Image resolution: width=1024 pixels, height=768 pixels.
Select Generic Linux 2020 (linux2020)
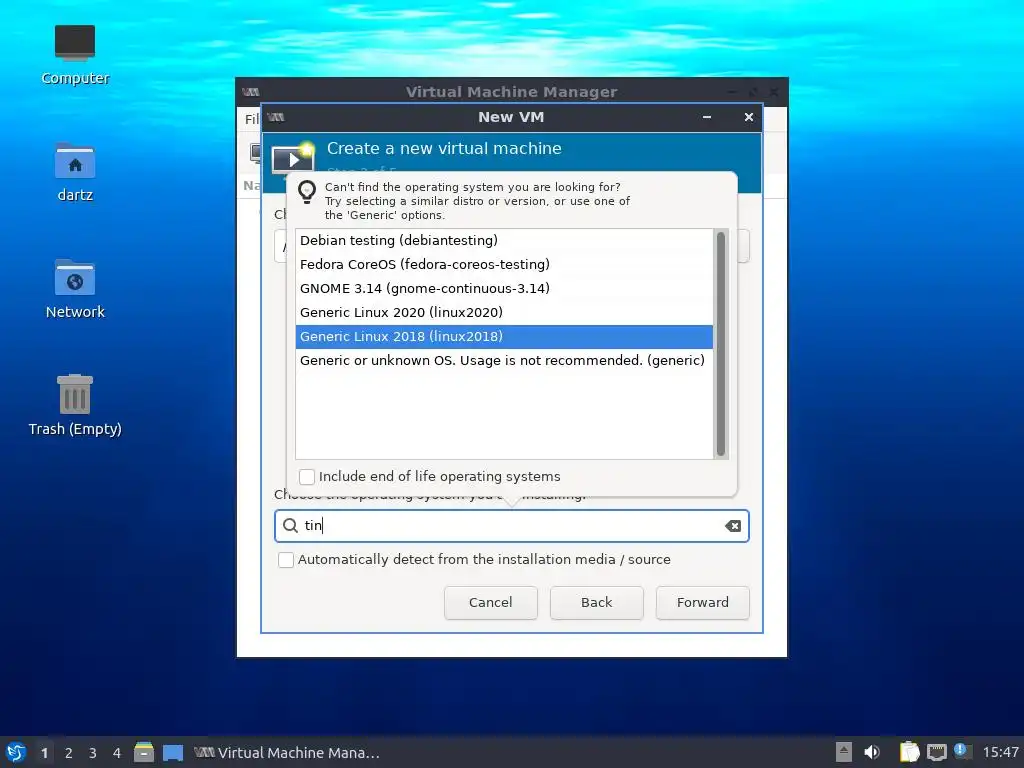[504, 313]
